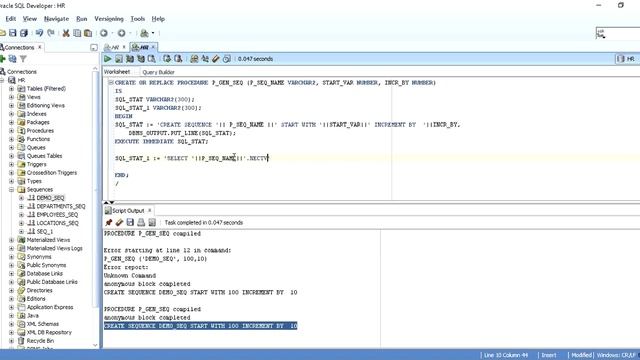
Task: Click the Run Script icon
Action: tap(119, 59)
